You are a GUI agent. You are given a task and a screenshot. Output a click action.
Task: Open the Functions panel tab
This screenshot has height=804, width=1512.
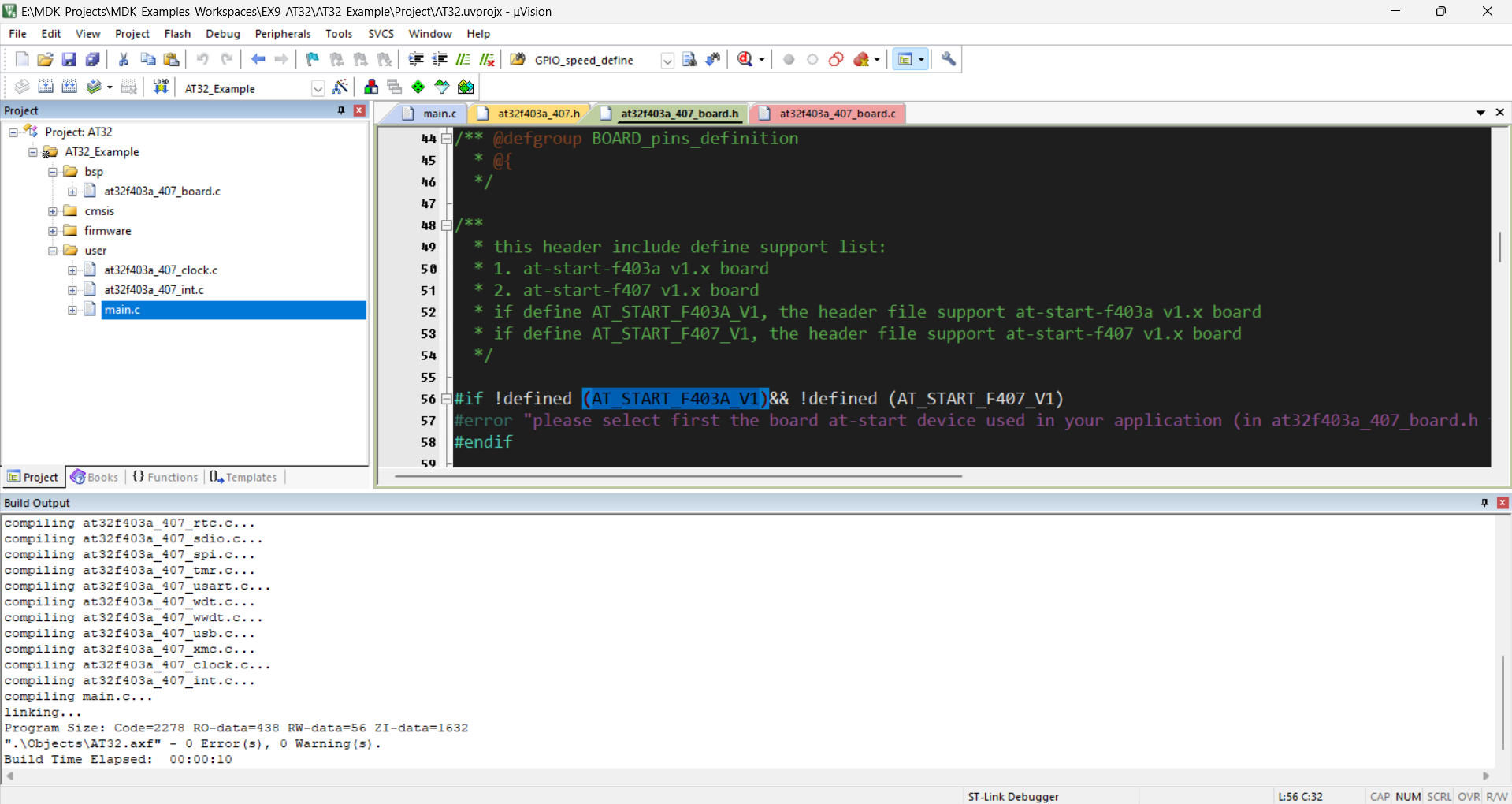165,477
